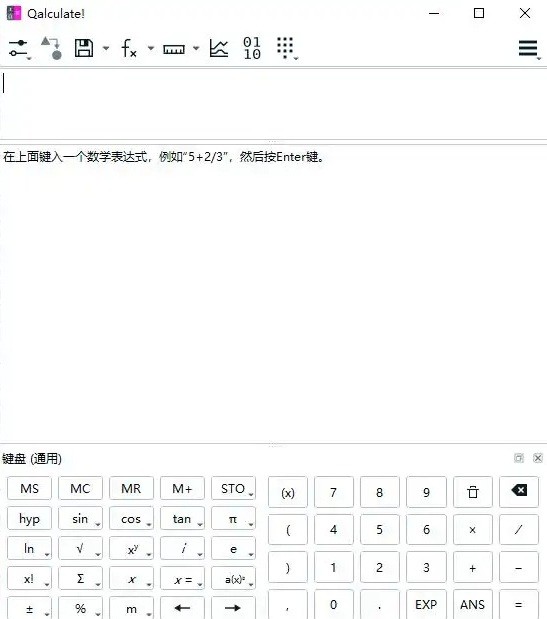This screenshot has width=547, height=619.
Task: Expand the save icon dropdown arrow
Action: click(x=106, y=49)
